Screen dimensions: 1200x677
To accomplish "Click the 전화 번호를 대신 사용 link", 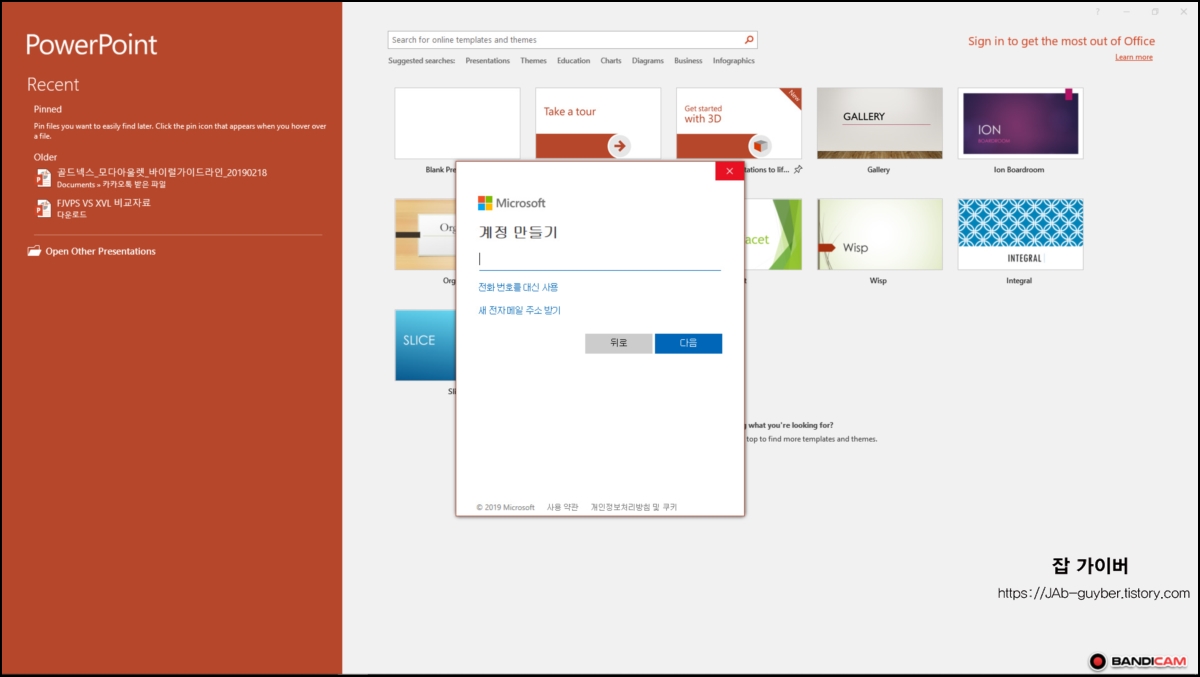I will pyautogui.click(x=518, y=287).
